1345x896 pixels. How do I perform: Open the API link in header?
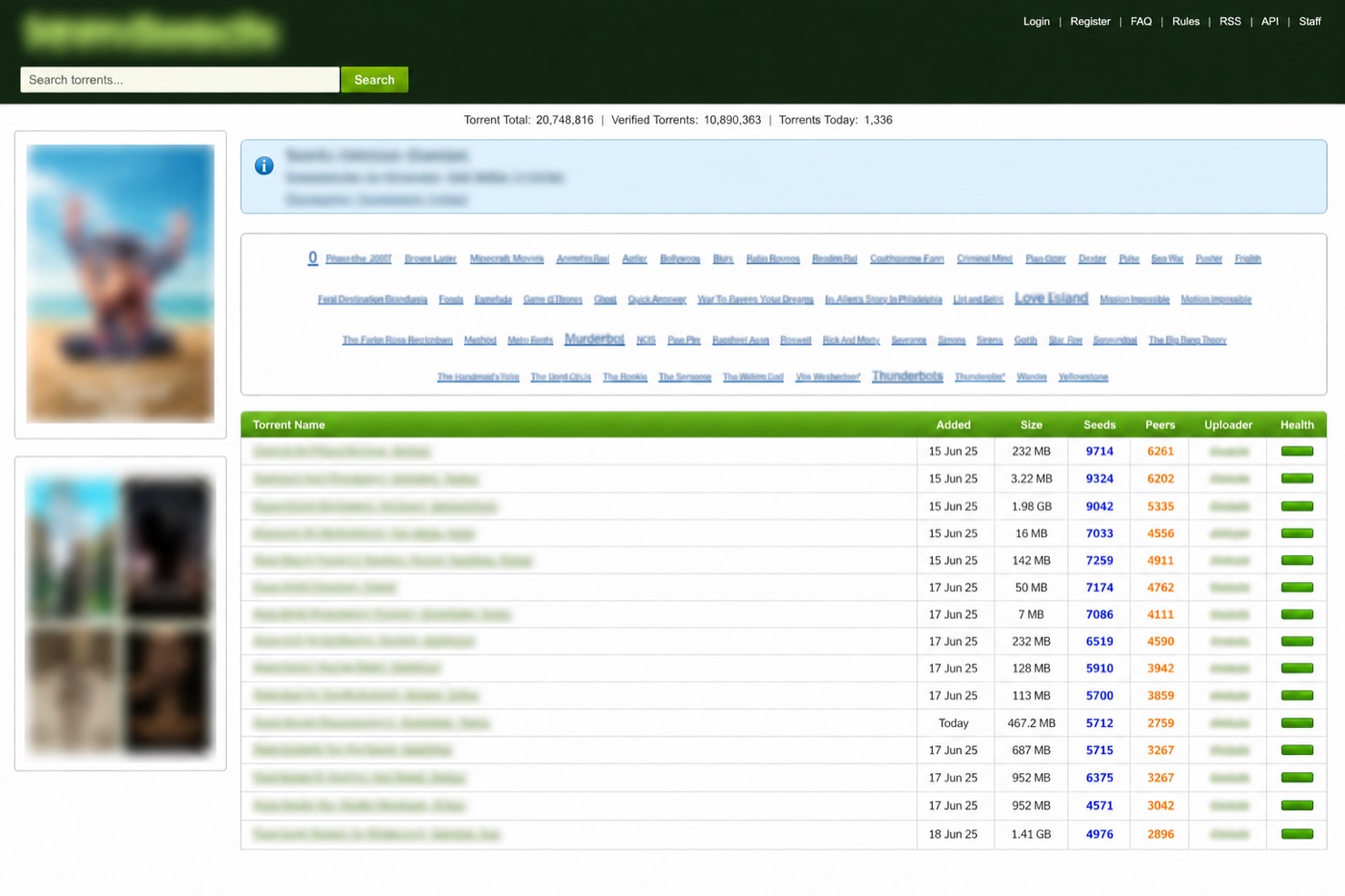[1270, 21]
